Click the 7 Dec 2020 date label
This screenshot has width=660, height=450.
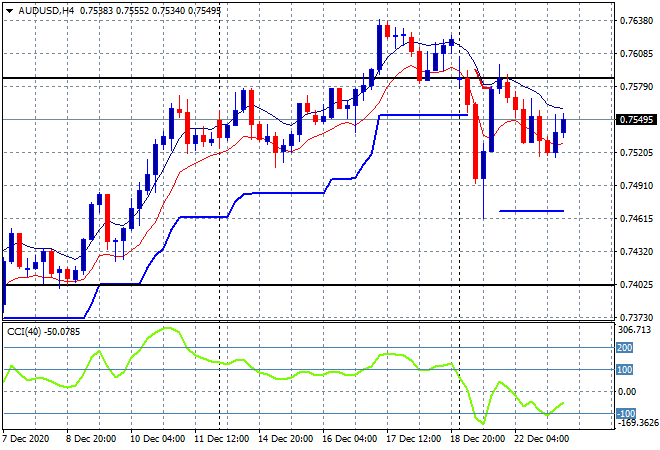click(x=26, y=439)
